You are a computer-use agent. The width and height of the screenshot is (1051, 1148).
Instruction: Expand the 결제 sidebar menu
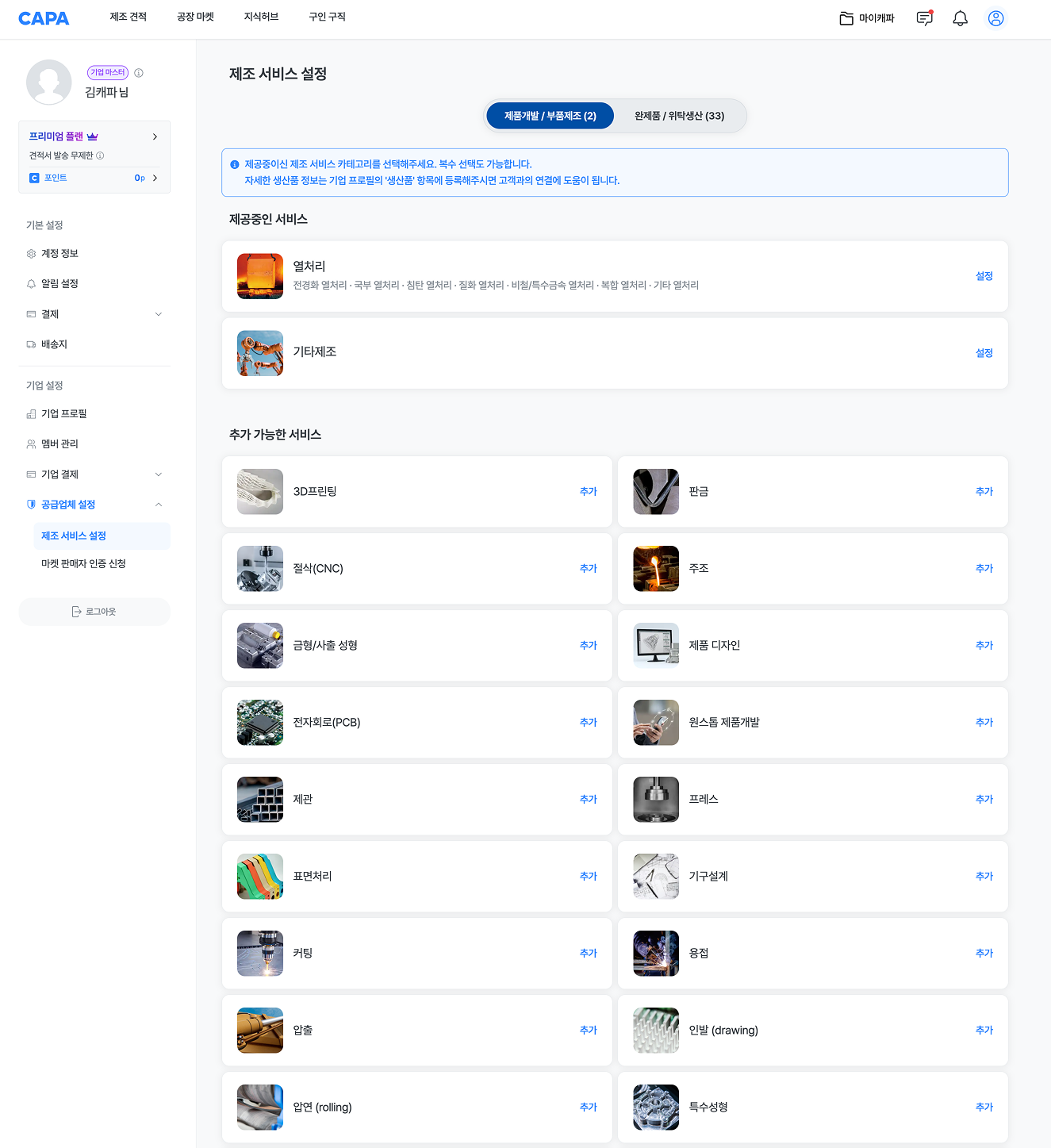[158, 314]
